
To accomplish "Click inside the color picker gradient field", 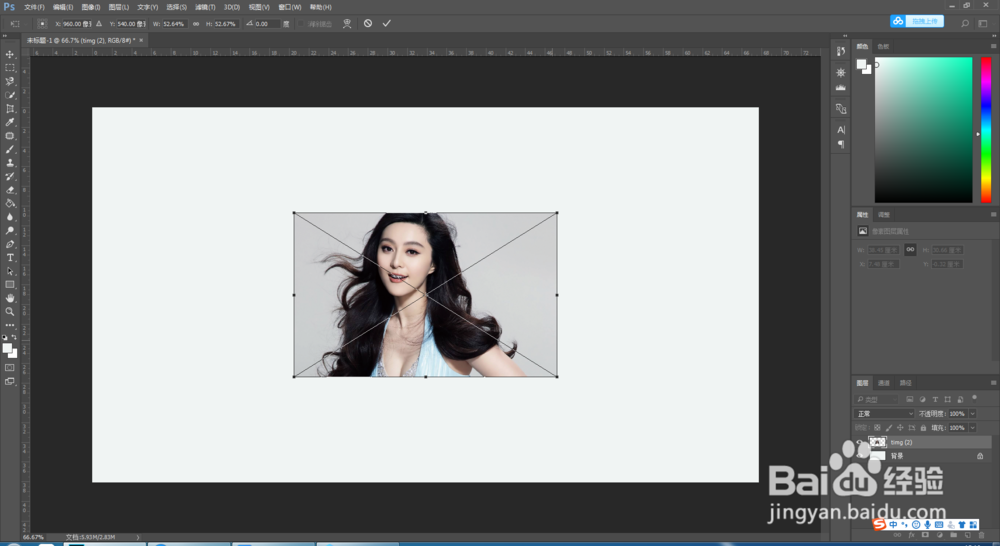I will pyautogui.click(x=923, y=130).
